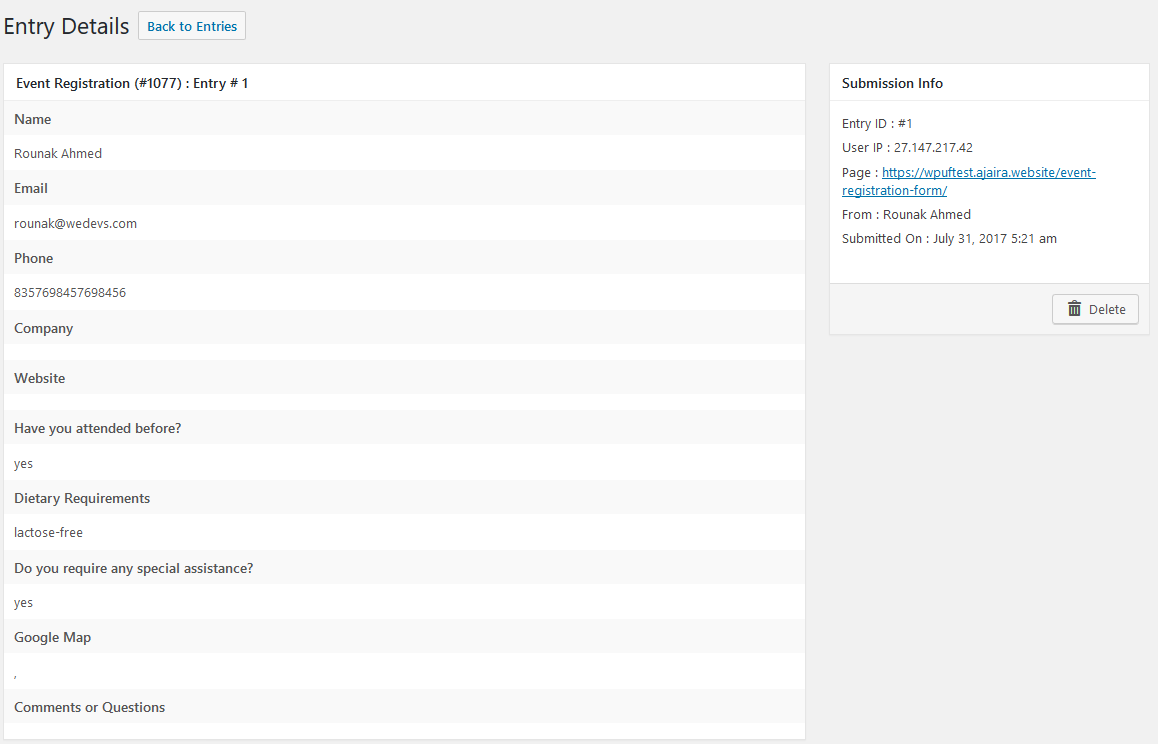Select From : Rounak Ahmed text
1158x744 pixels.
point(906,215)
